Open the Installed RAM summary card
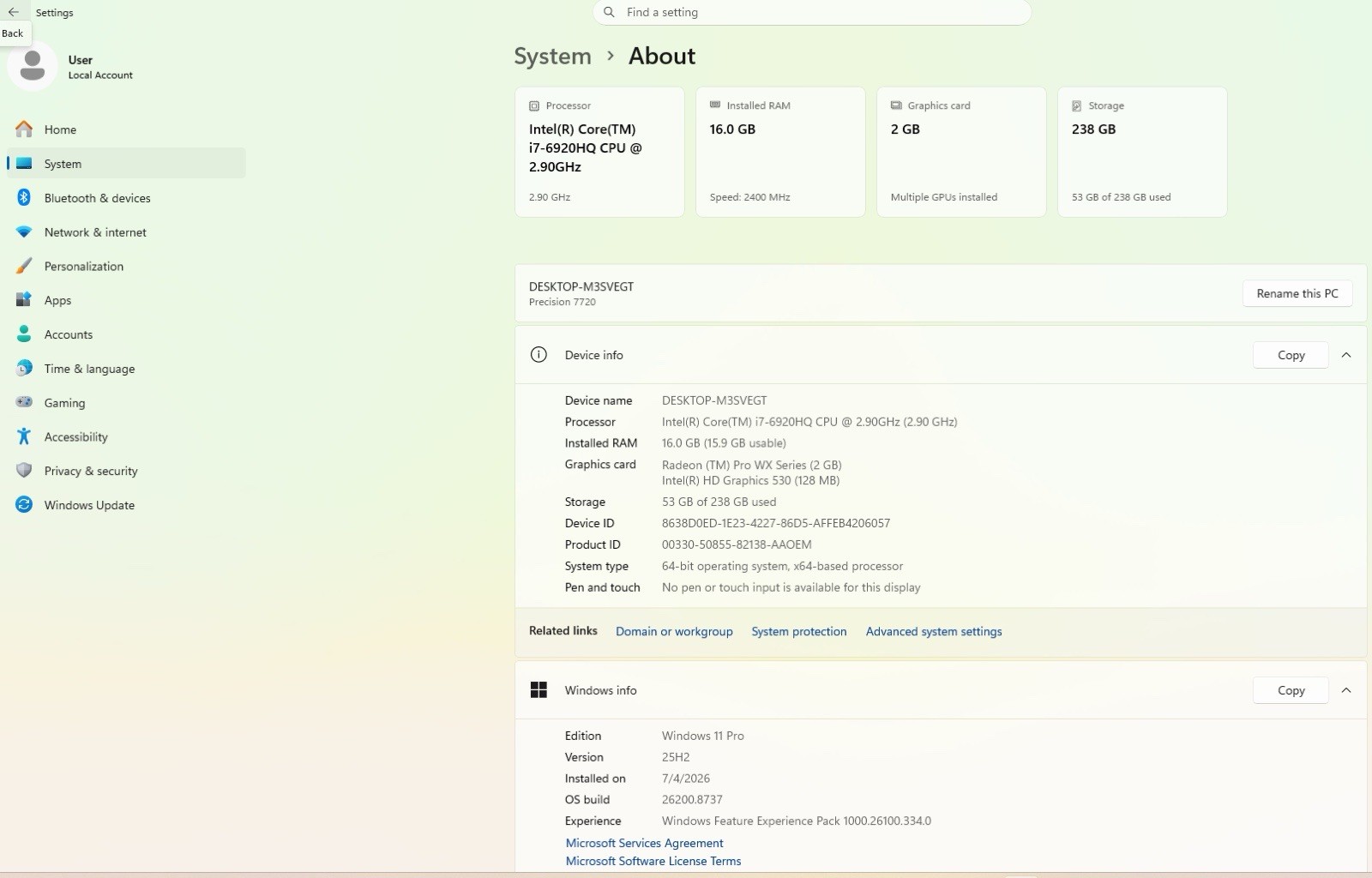Screen dimensions: 1372x878 [x=780, y=152]
